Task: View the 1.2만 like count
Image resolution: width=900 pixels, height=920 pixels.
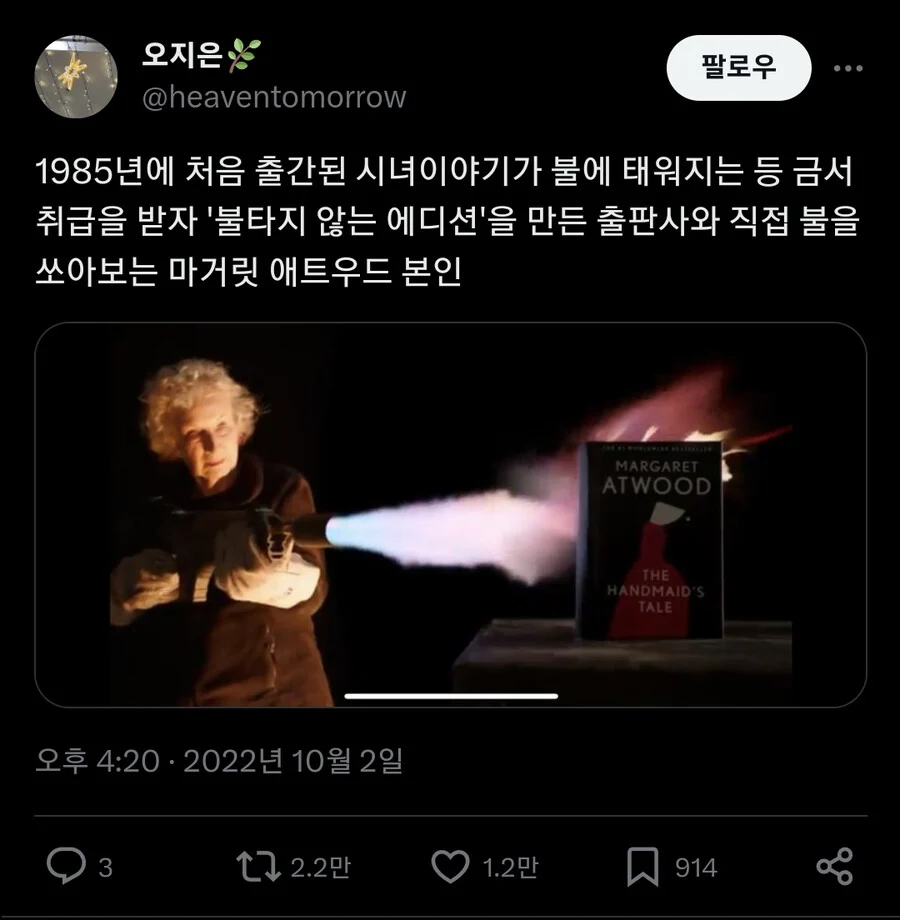Action: [x=510, y=867]
